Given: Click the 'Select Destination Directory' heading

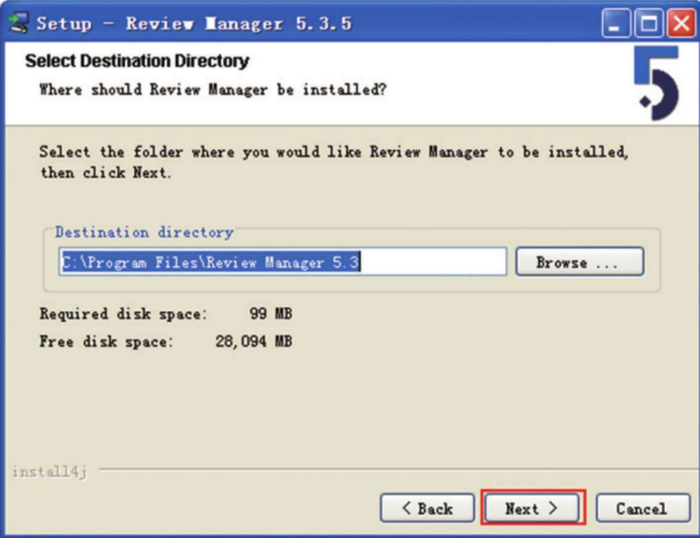Looking at the screenshot, I should point(137,61).
